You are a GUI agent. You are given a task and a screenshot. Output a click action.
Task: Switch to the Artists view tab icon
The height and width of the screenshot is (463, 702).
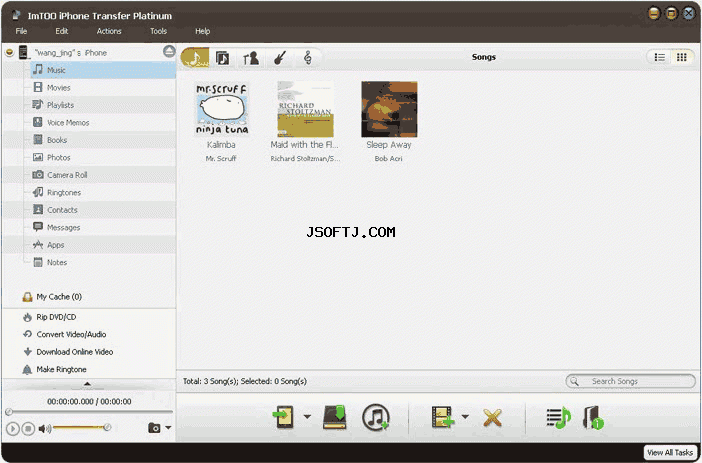(x=251, y=58)
